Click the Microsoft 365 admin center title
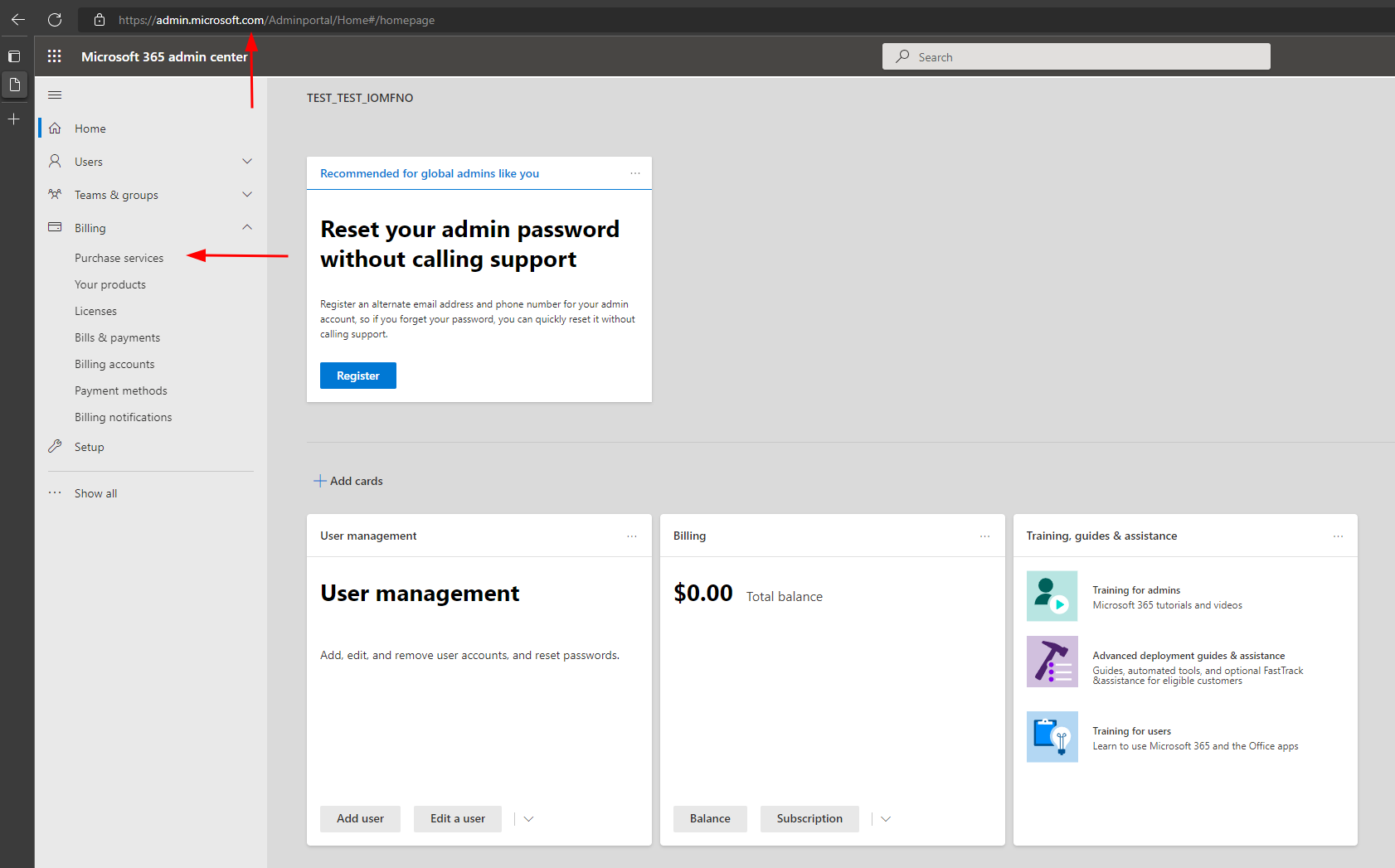Image resolution: width=1395 pixels, height=868 pixels. click(164, 56)
